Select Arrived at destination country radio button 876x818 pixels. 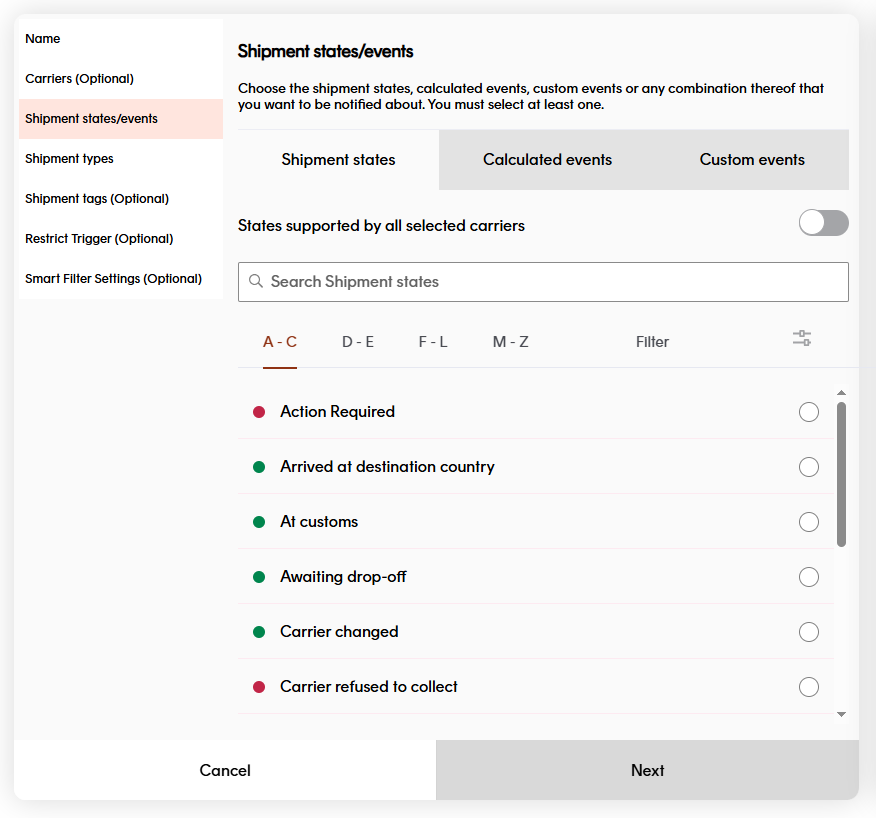(809, 467)
